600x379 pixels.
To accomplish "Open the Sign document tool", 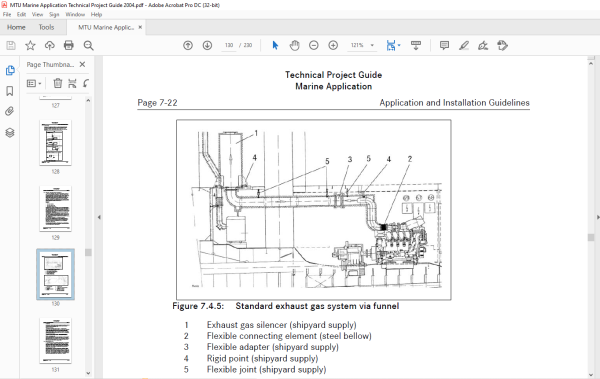I will (x=483, y=45).
